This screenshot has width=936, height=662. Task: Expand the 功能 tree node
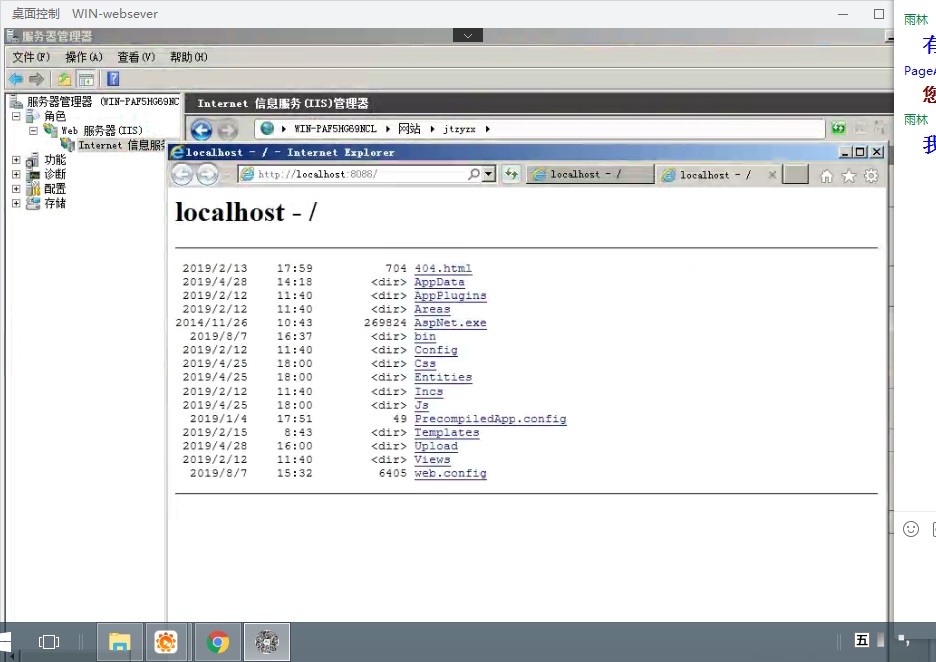[x=16, y=160]
